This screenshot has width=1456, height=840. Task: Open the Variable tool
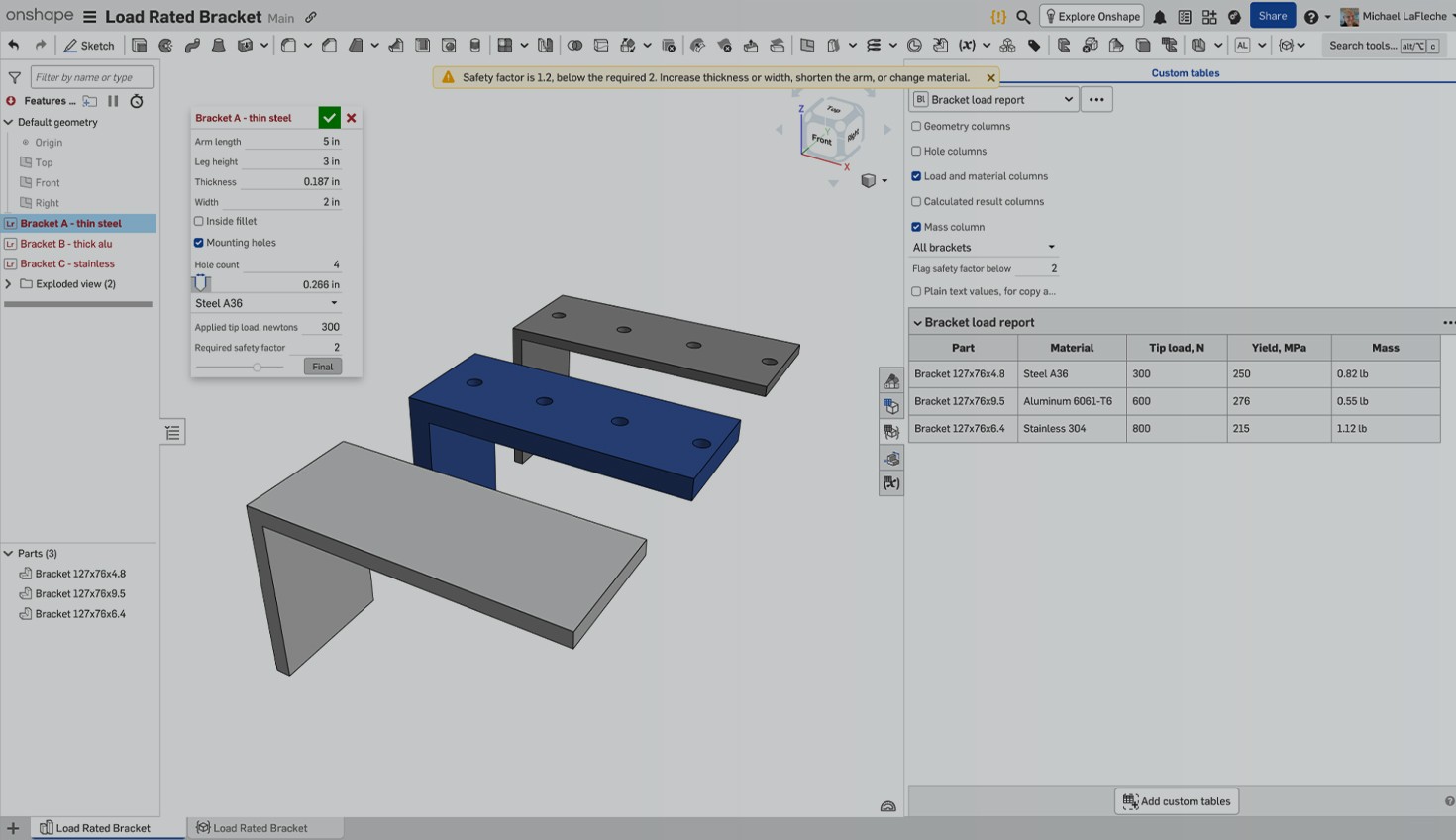coord(967,45)
